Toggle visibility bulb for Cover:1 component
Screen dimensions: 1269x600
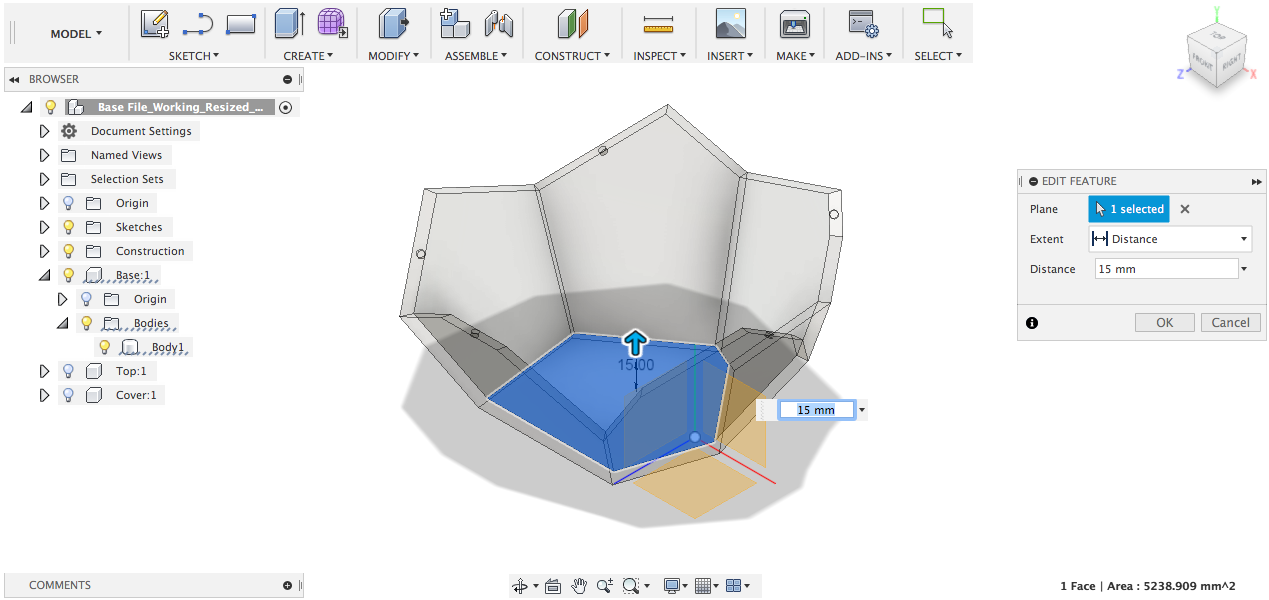pos(69,395)
